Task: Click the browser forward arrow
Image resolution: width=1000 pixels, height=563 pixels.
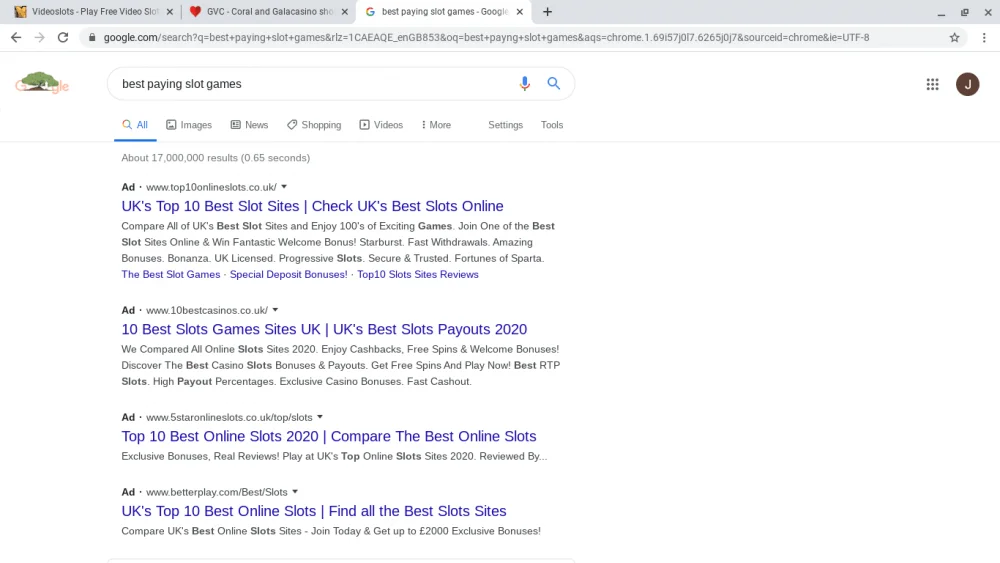Action: (x=40, y=38)
